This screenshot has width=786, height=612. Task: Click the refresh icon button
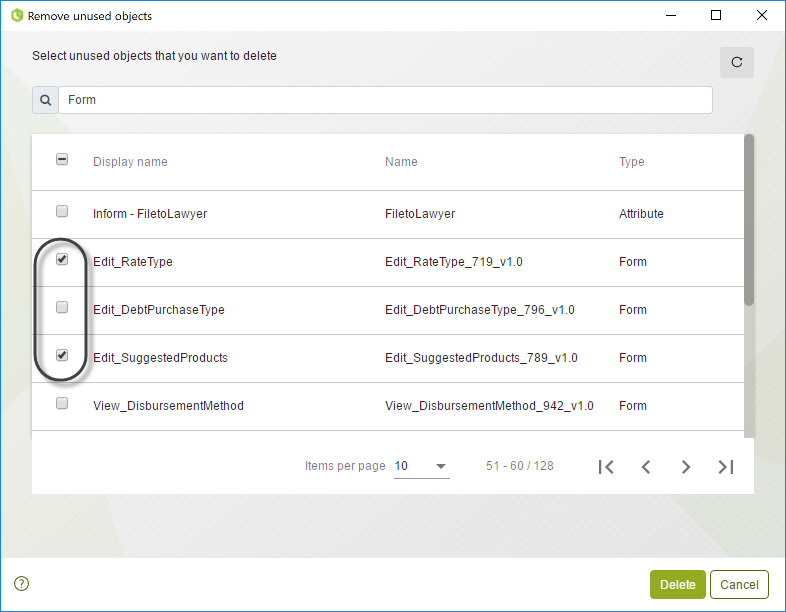pyautogui.click(x=736, y=62)
